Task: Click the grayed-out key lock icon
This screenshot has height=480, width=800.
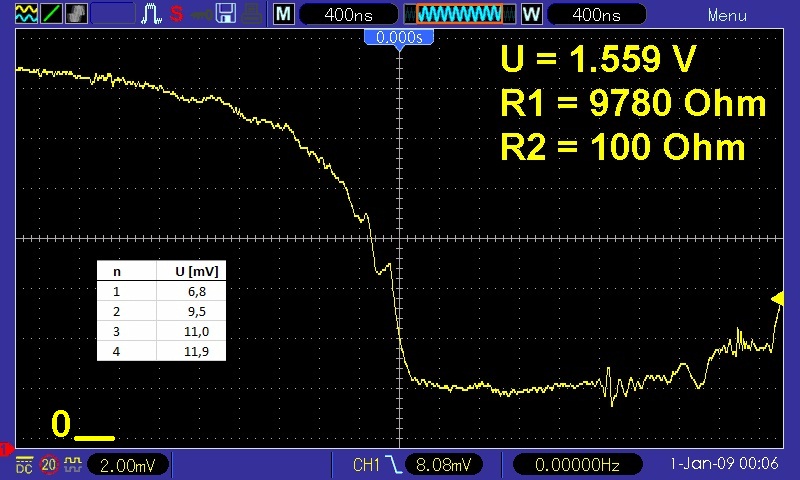Action: click(201, 15)
